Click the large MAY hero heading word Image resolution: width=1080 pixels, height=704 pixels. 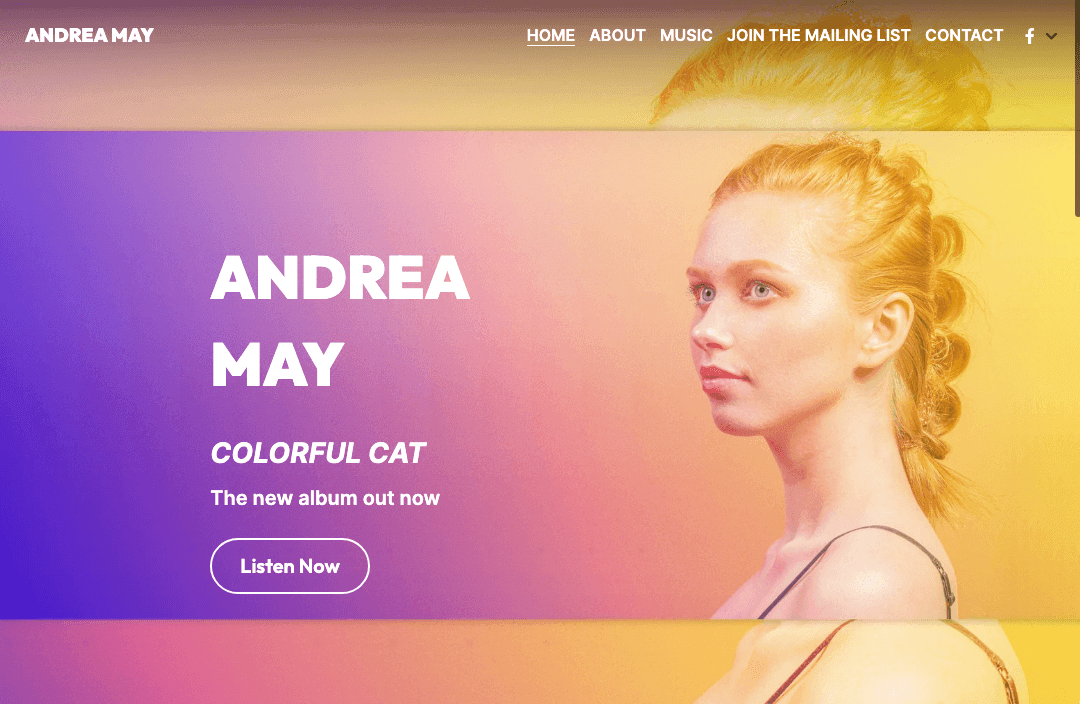277,364
